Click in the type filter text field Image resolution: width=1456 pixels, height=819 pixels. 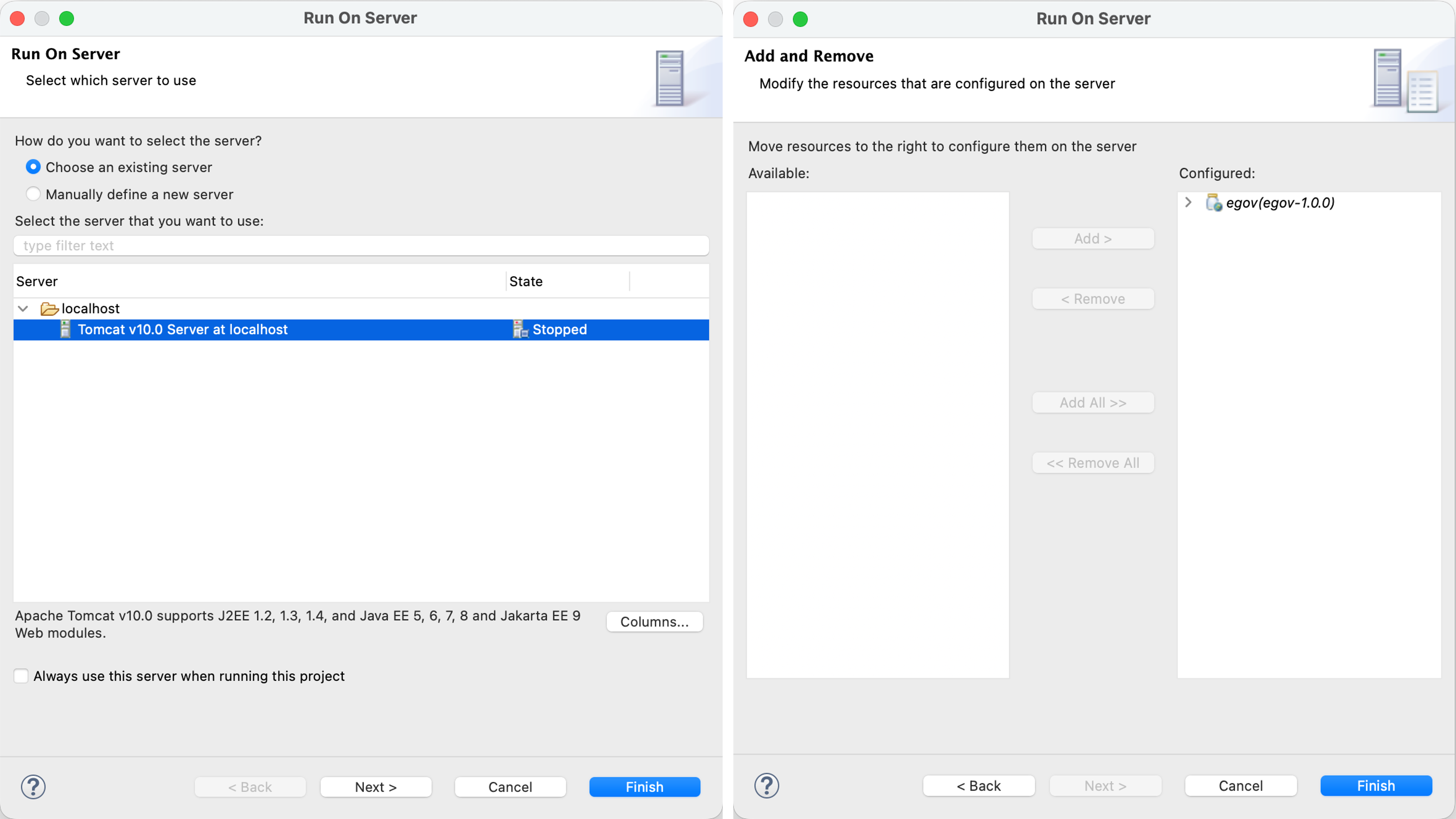361,245
